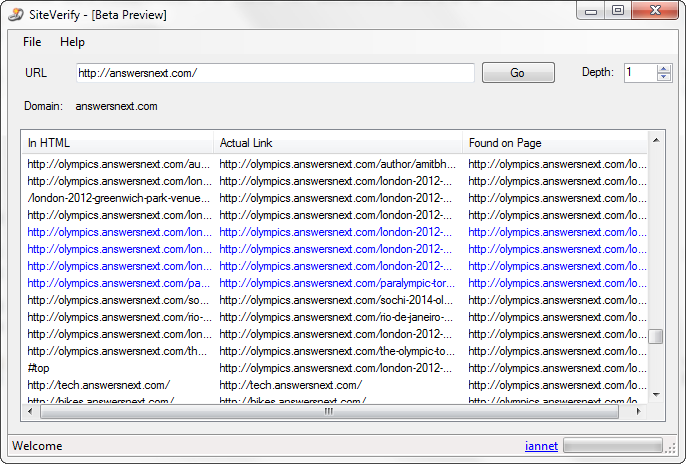
Task: Select the blue olympics.answersnext.com/pa In HTML cell
Action: pos(119,283)
